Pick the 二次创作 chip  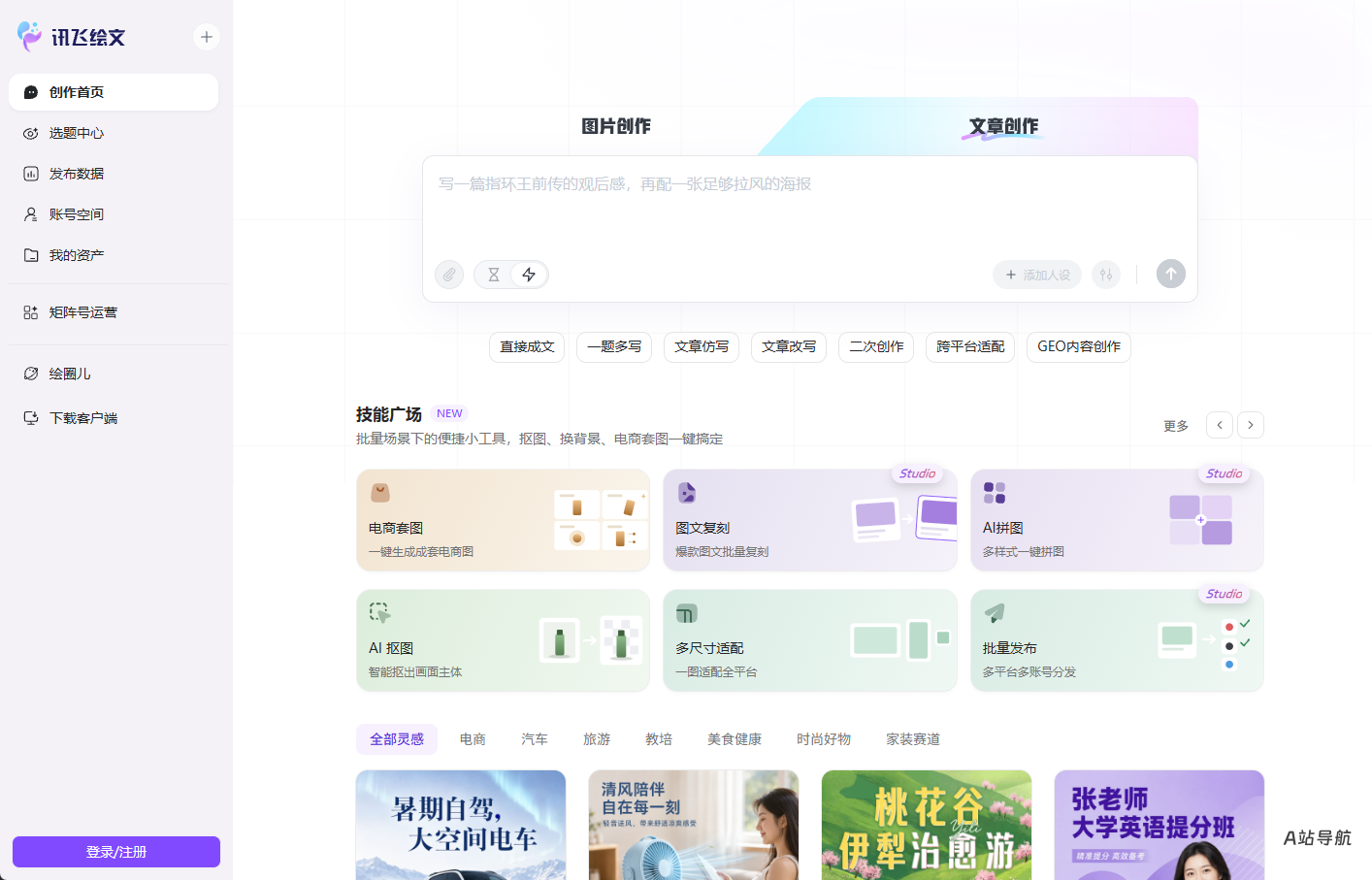876,347
